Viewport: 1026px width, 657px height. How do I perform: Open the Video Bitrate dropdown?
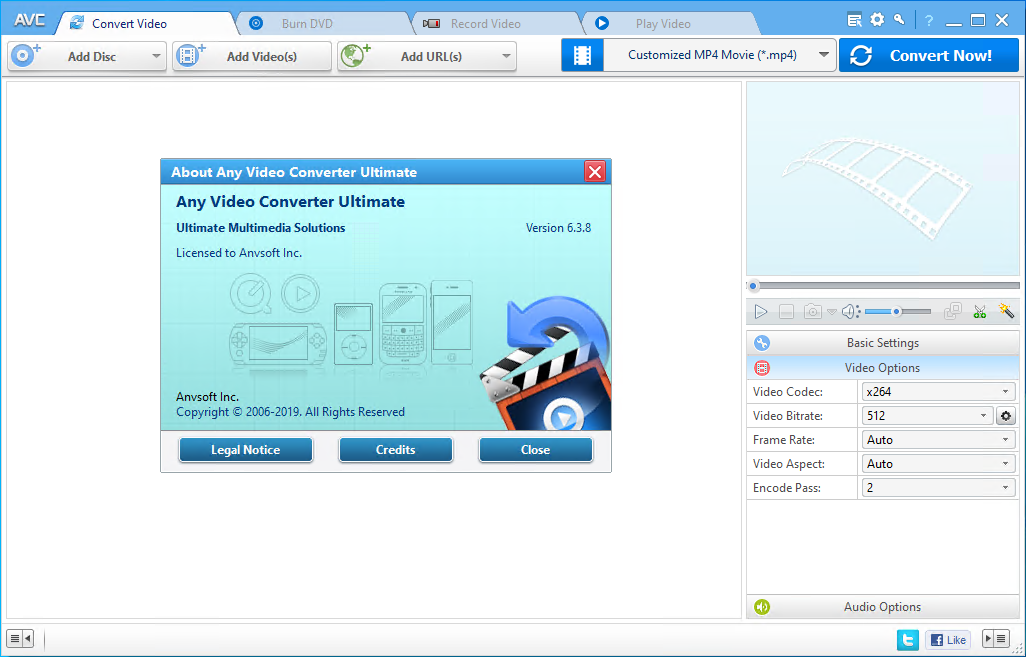click(x=927, y=416)
